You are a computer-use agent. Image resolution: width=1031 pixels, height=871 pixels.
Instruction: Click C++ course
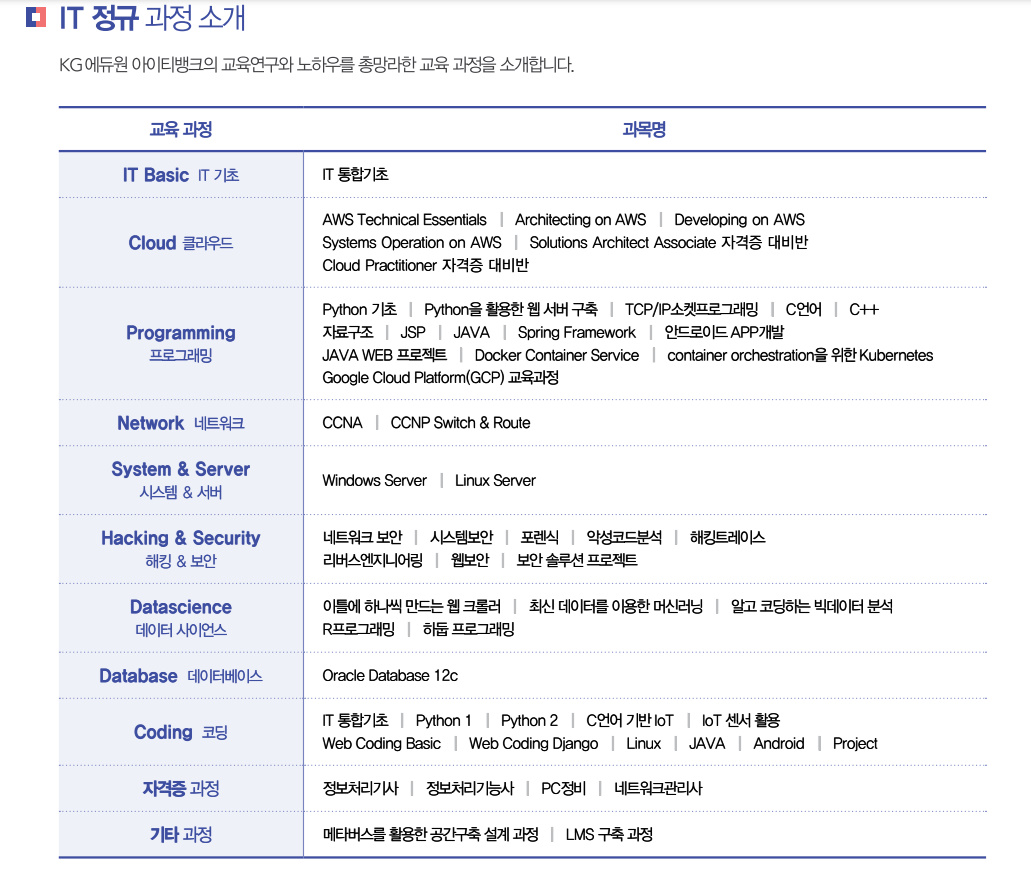[864, 310]
